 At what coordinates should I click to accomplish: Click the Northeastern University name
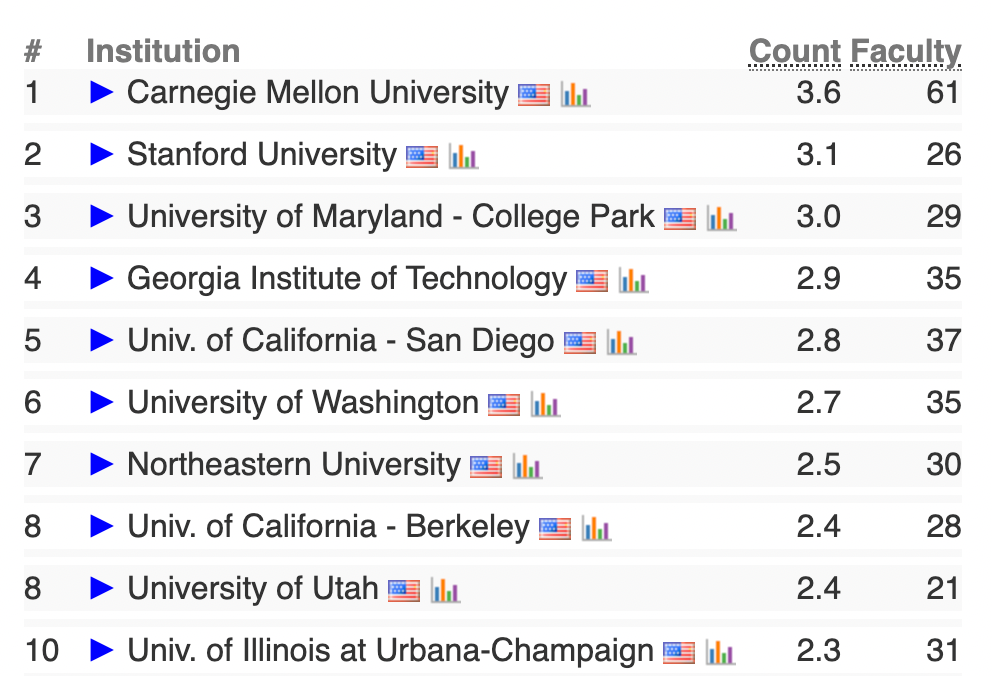click(x=294, y=465)
